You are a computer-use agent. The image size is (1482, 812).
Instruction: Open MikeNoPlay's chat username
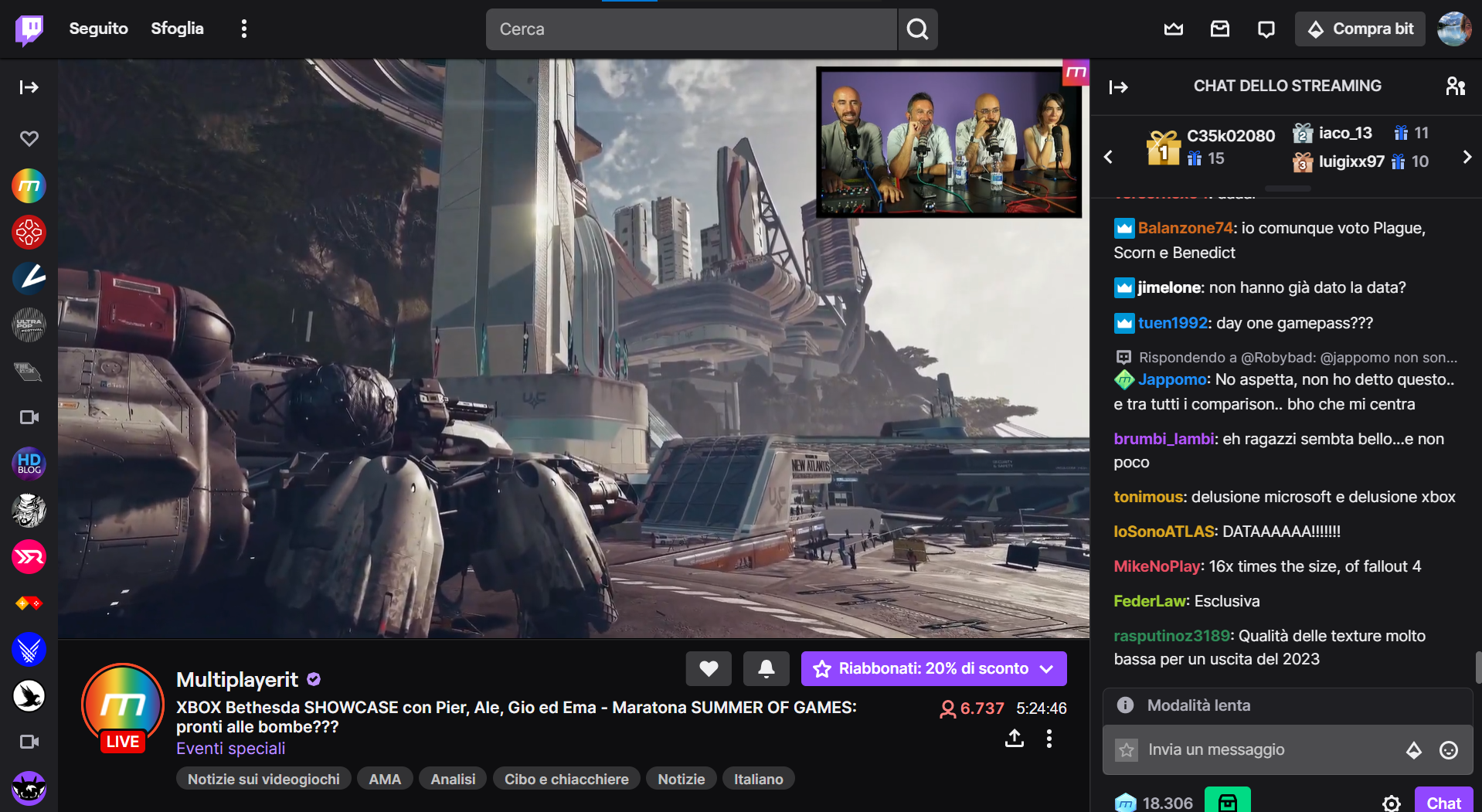coord(1157,566)
